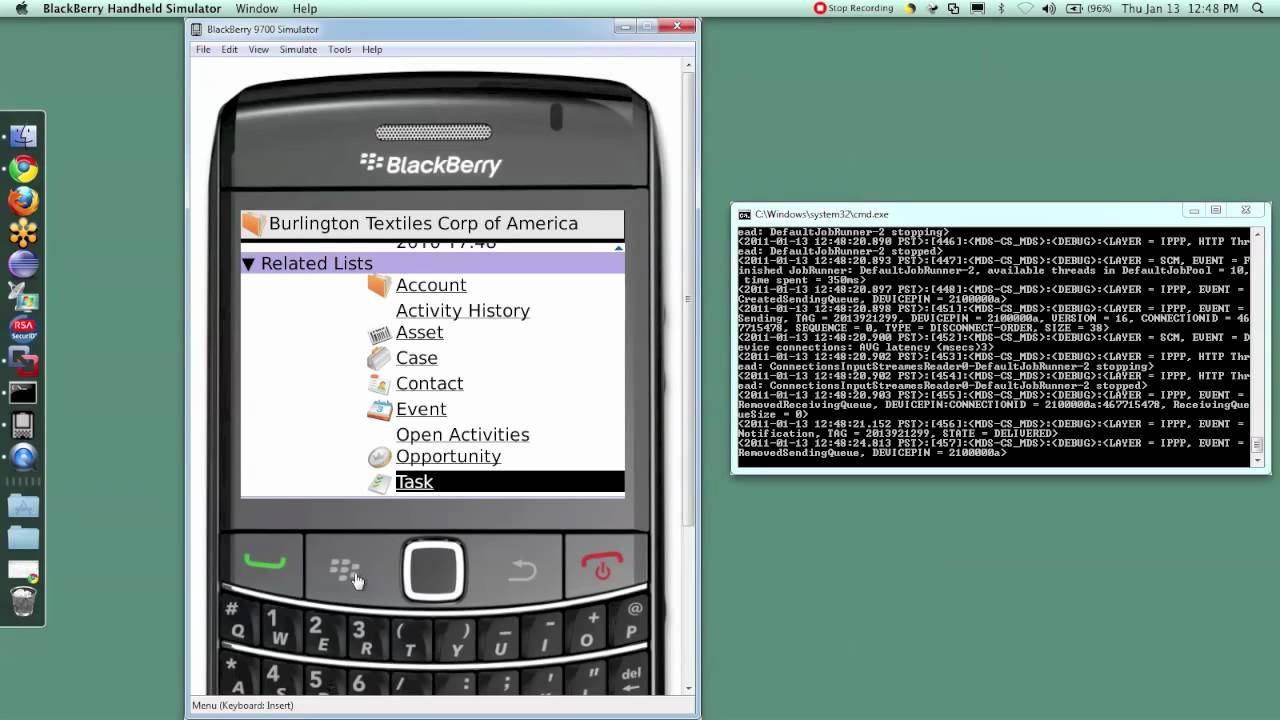The height and width of the screenshot is (720, 1280).
Task: Click the battery status indicator
Action: (x=1089, y=9)
